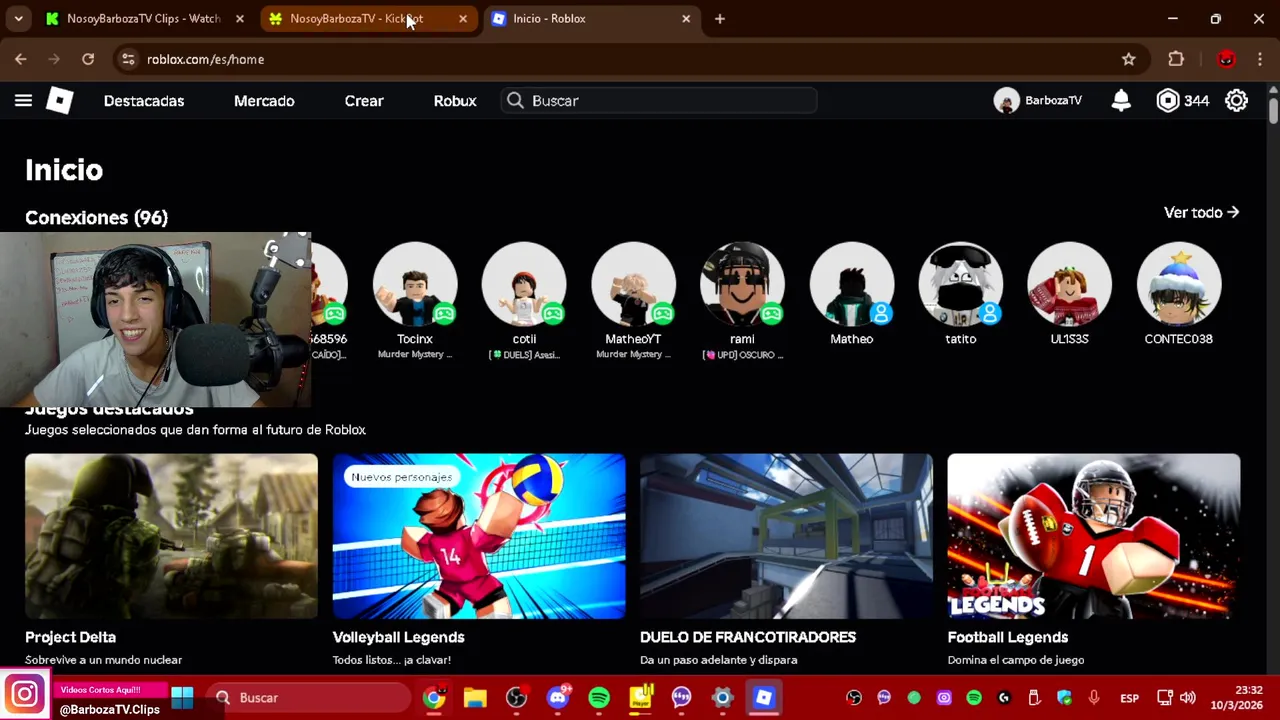Open the Roblox settings gear

[1237, 101]
